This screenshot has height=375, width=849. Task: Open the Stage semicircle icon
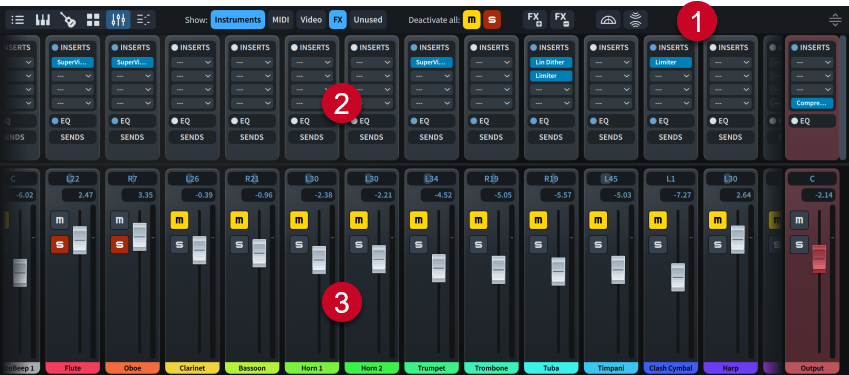click(x=608, y=20)
